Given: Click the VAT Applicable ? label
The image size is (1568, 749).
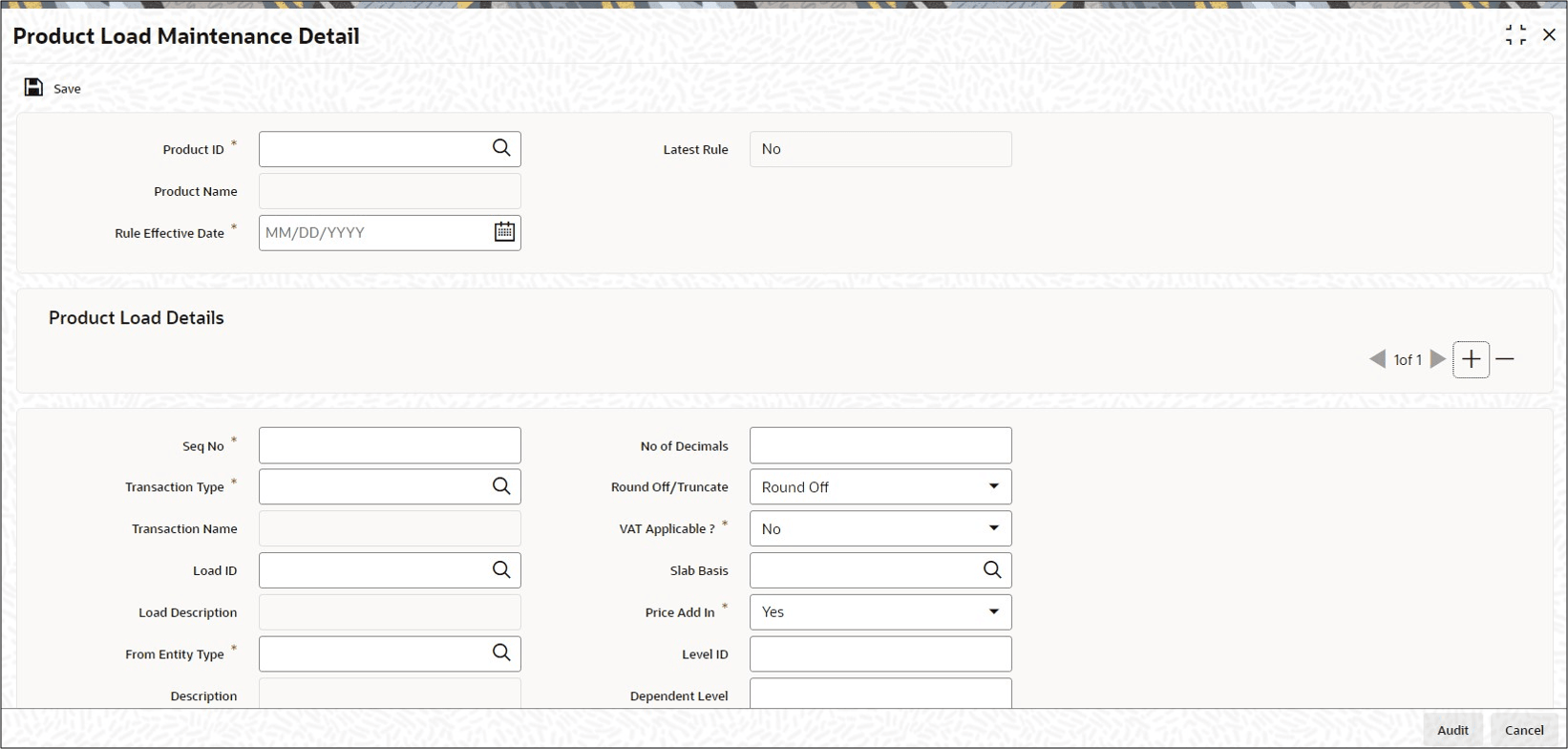Looking at the screenshot, I should [667, 529].
